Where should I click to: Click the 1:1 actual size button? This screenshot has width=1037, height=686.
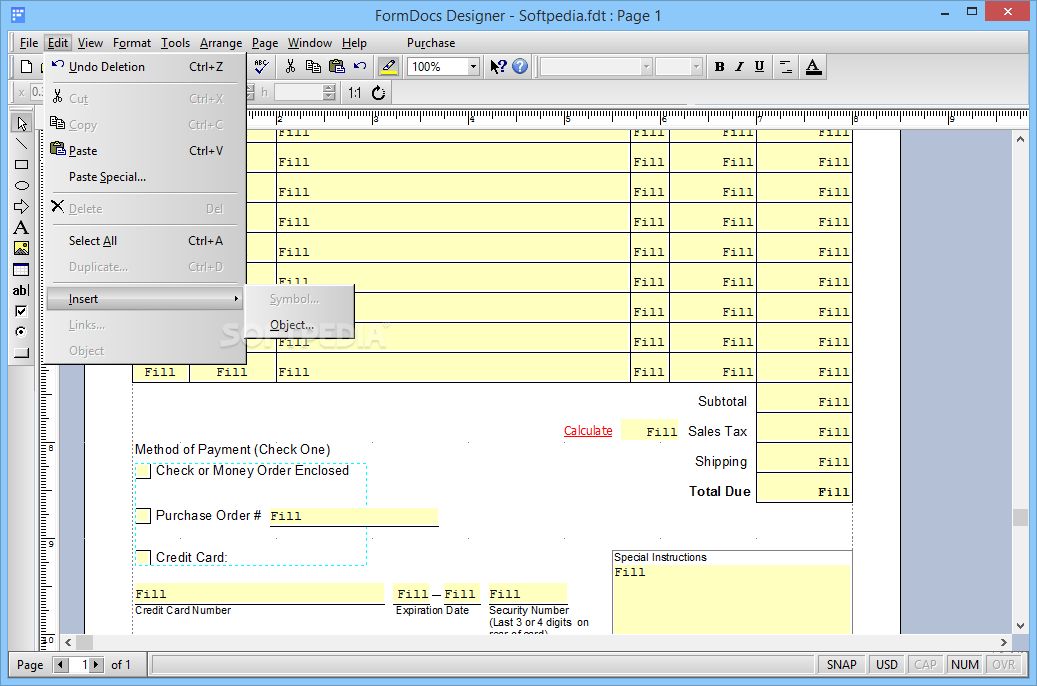355,93
